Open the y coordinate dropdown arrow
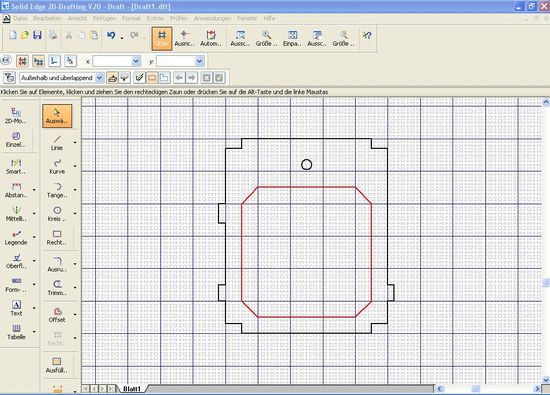This screenshot has width=550, height=395. click(199, 61)
